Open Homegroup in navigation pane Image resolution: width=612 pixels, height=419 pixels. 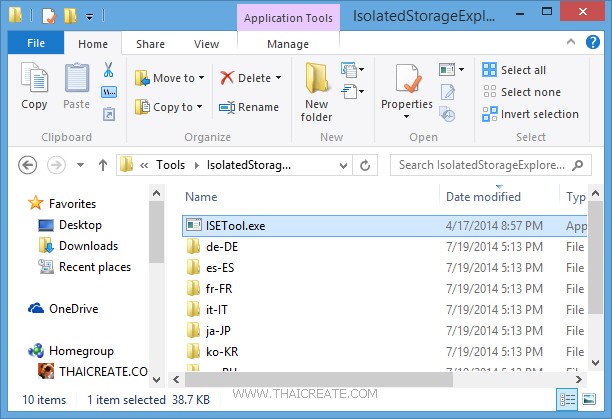point(71,351)
